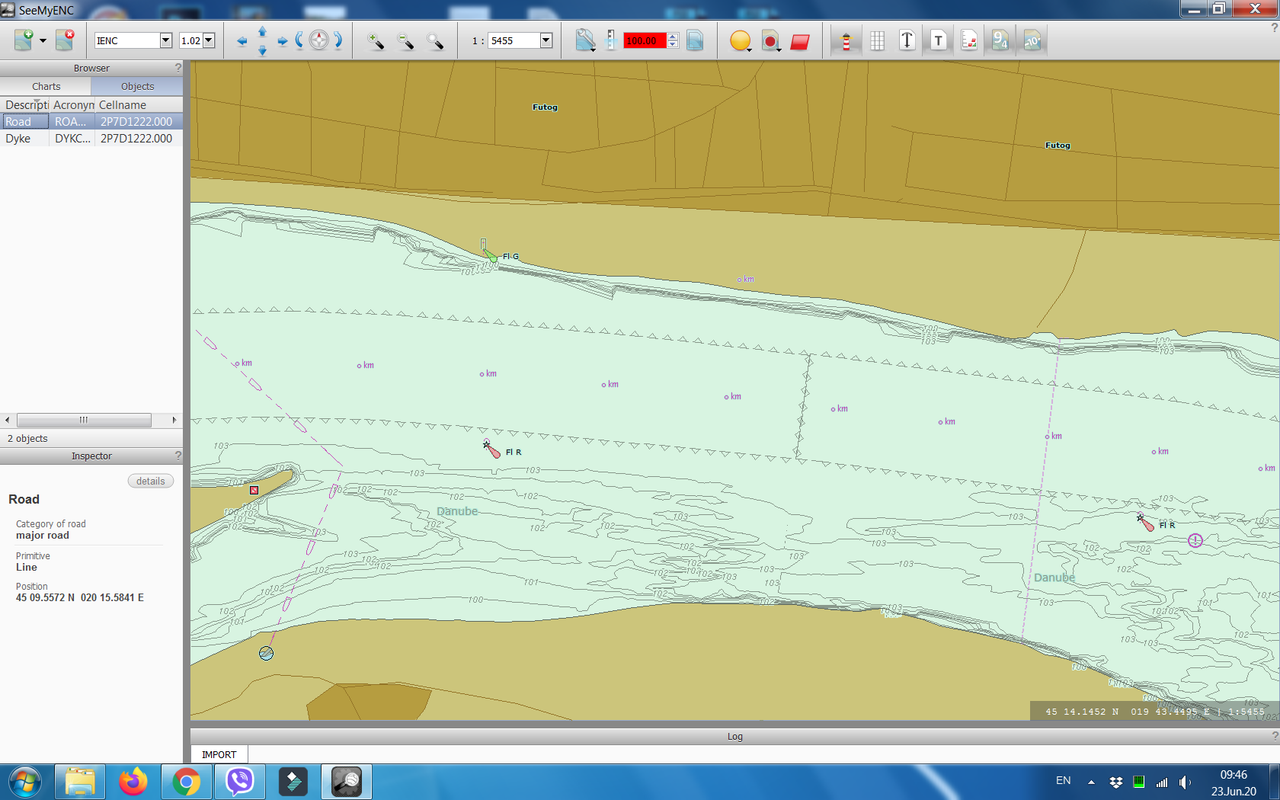
Task: Click the Browser scrollbar right arrow
Action: [174, 420]
